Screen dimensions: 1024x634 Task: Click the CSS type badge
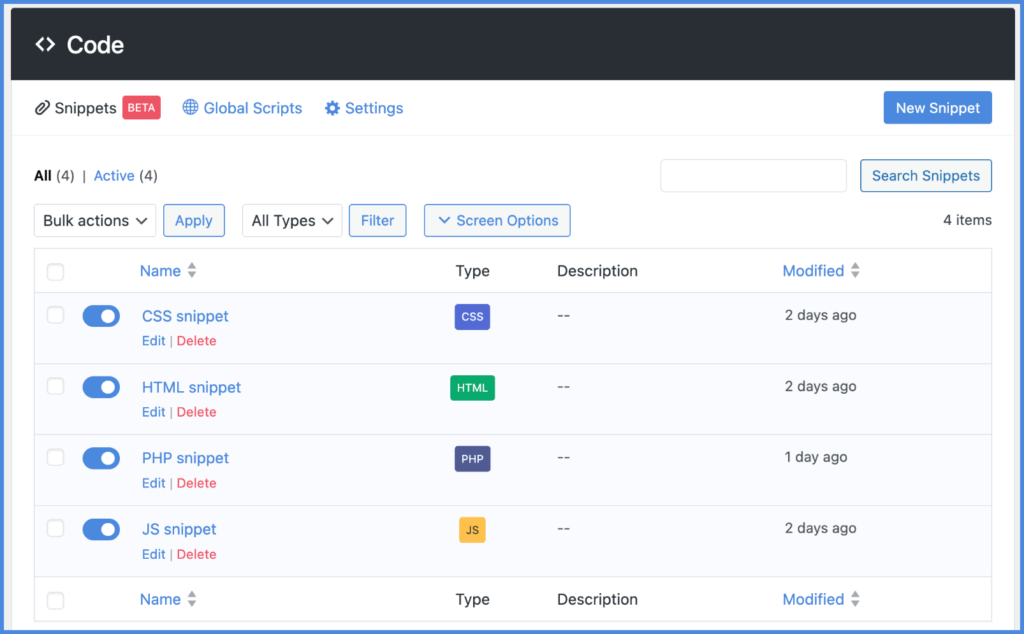coord(472,317)
